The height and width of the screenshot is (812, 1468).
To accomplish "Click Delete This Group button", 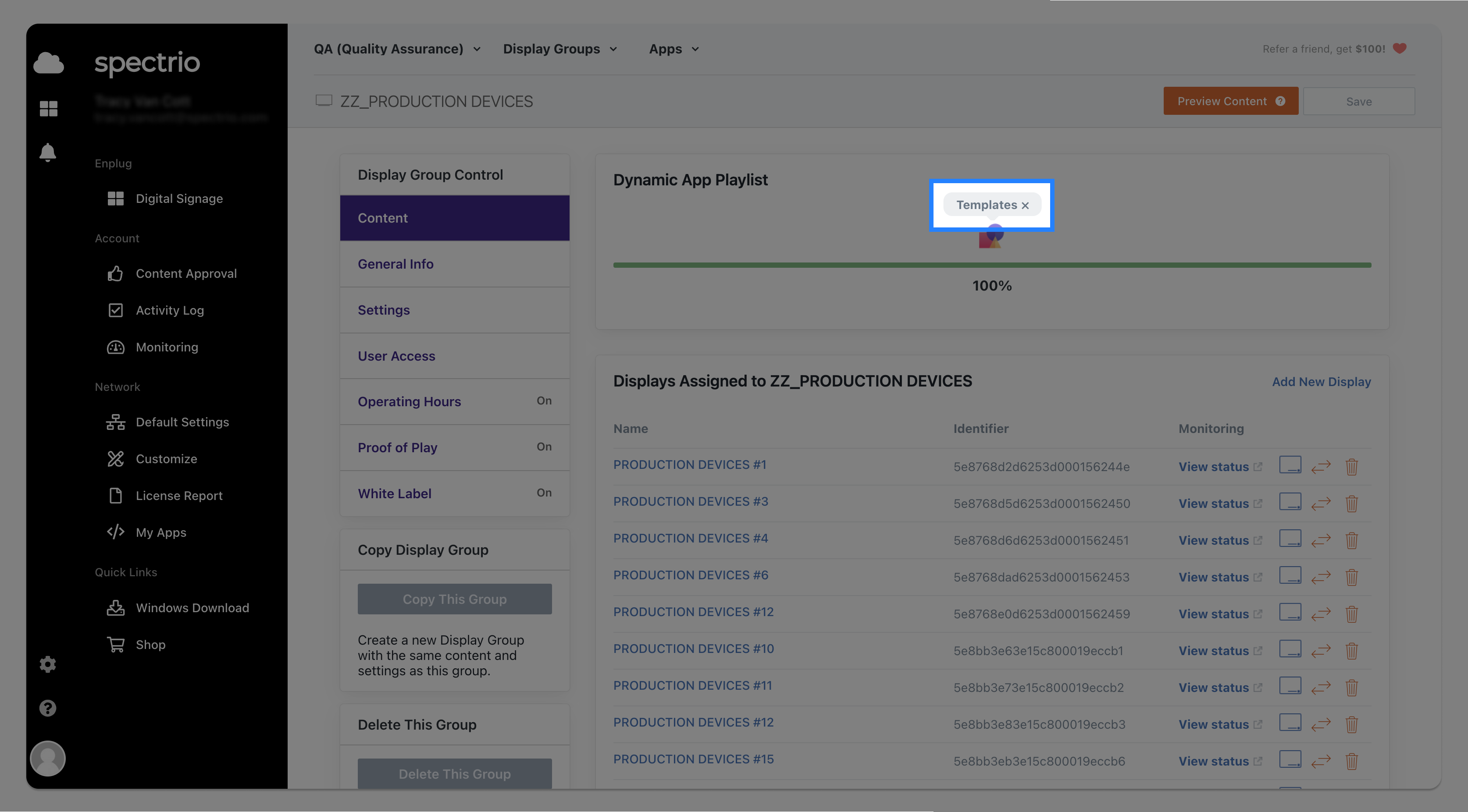I will (454, 773).
